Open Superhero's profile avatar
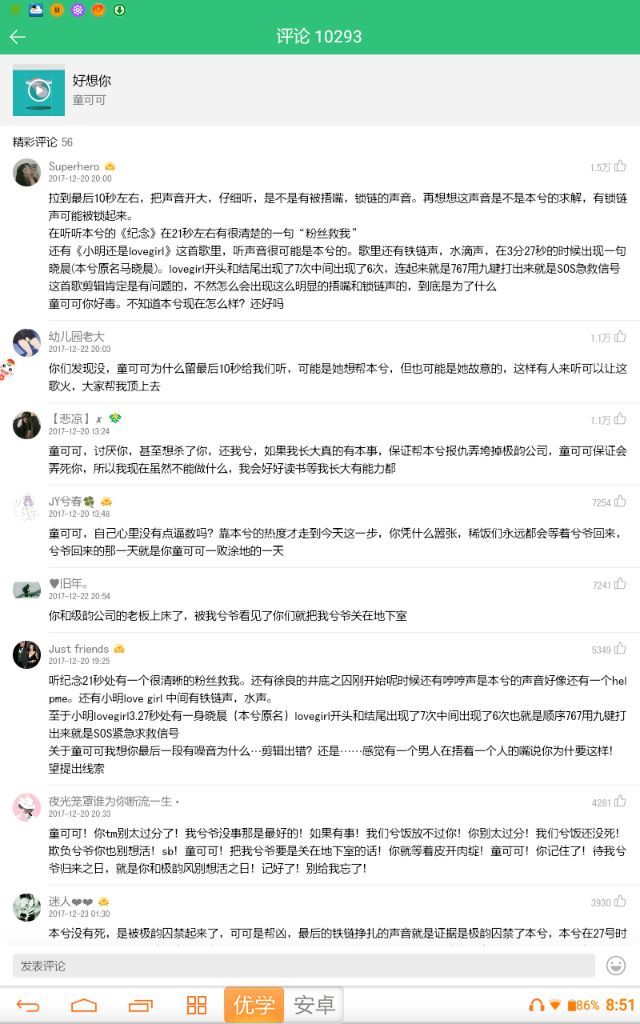Screen dimensions: 640x1024 27,172
